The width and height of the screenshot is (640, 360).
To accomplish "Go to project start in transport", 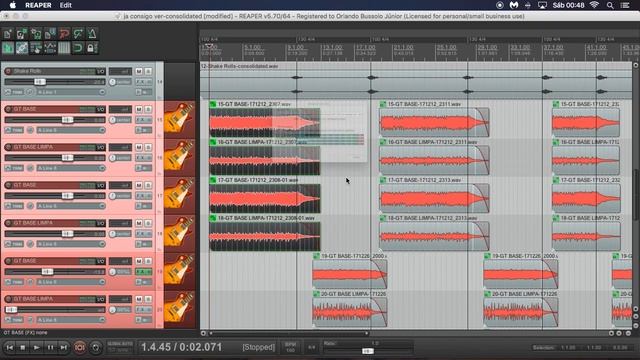I will point(9,347).
